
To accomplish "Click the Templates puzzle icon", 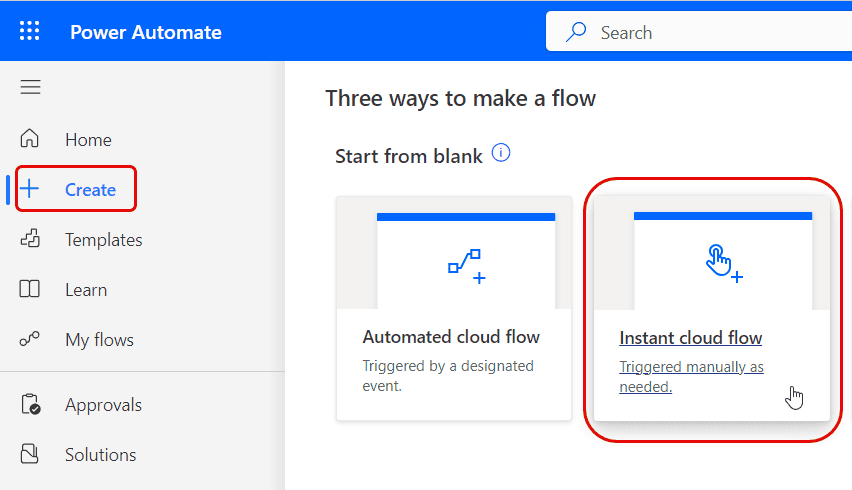I will pyautogui.click(x=30, y=239).
